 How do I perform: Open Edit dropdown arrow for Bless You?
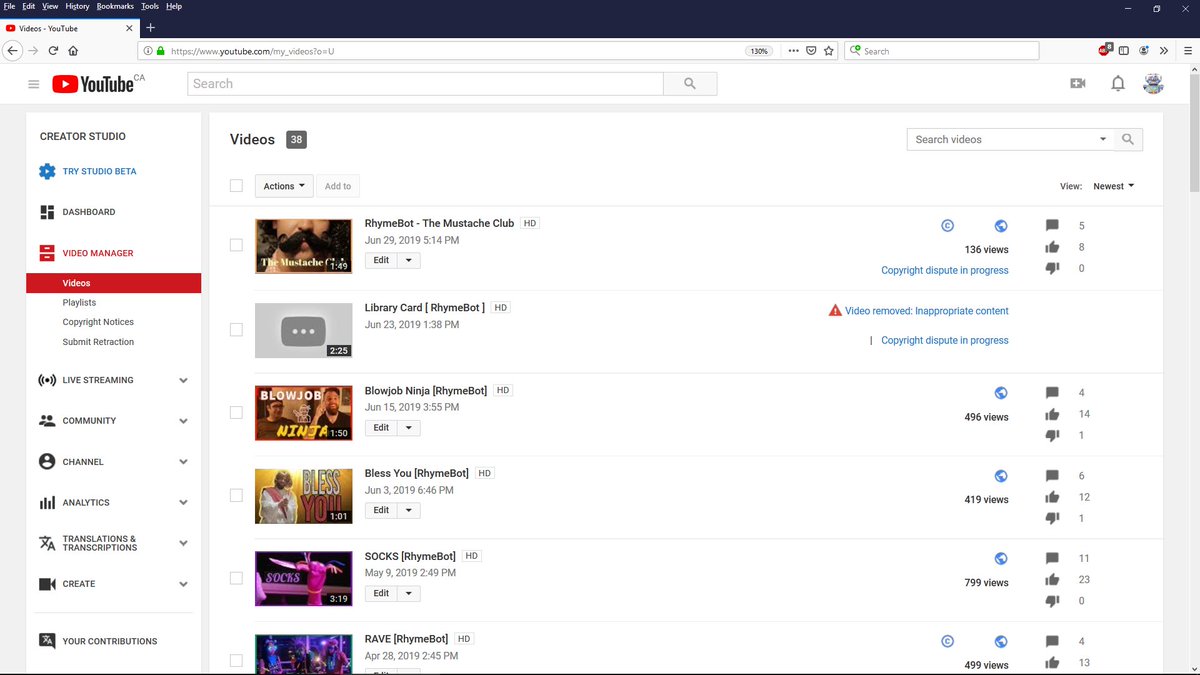(409, 511)
